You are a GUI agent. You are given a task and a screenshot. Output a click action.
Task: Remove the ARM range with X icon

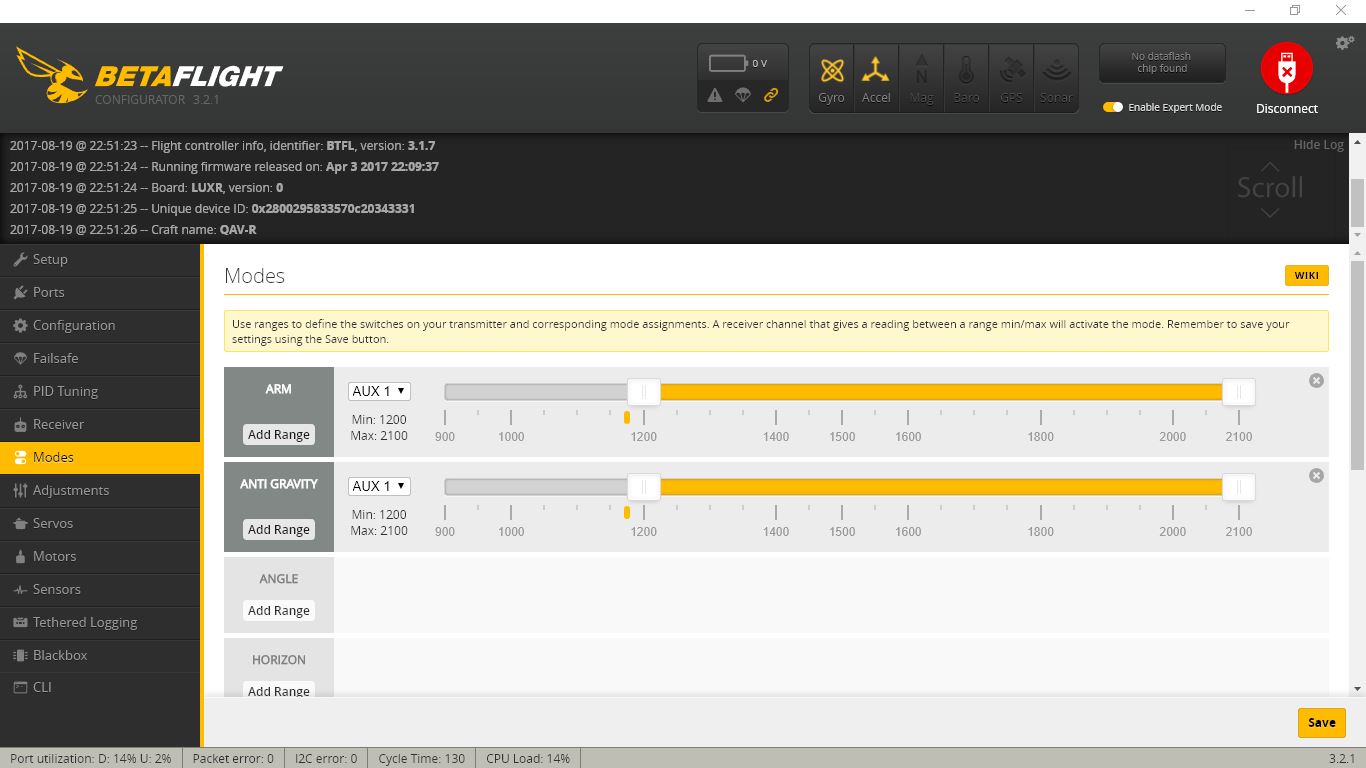1316,380
